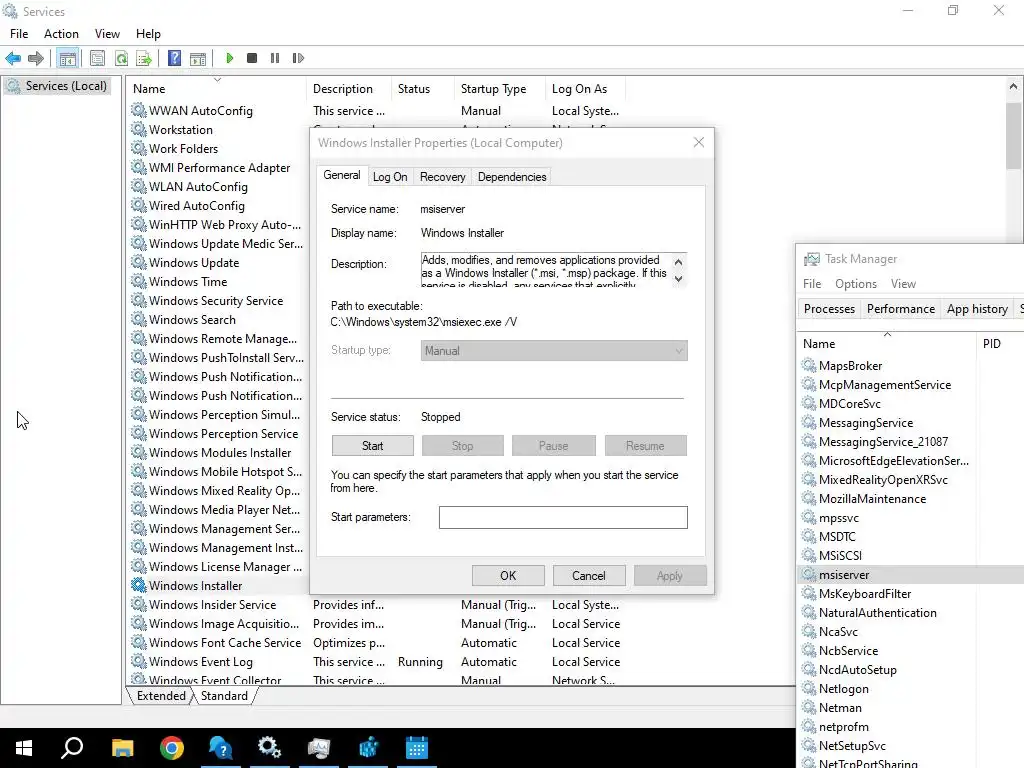Click the Back arrow in Services toolbar

coord(13,58)
